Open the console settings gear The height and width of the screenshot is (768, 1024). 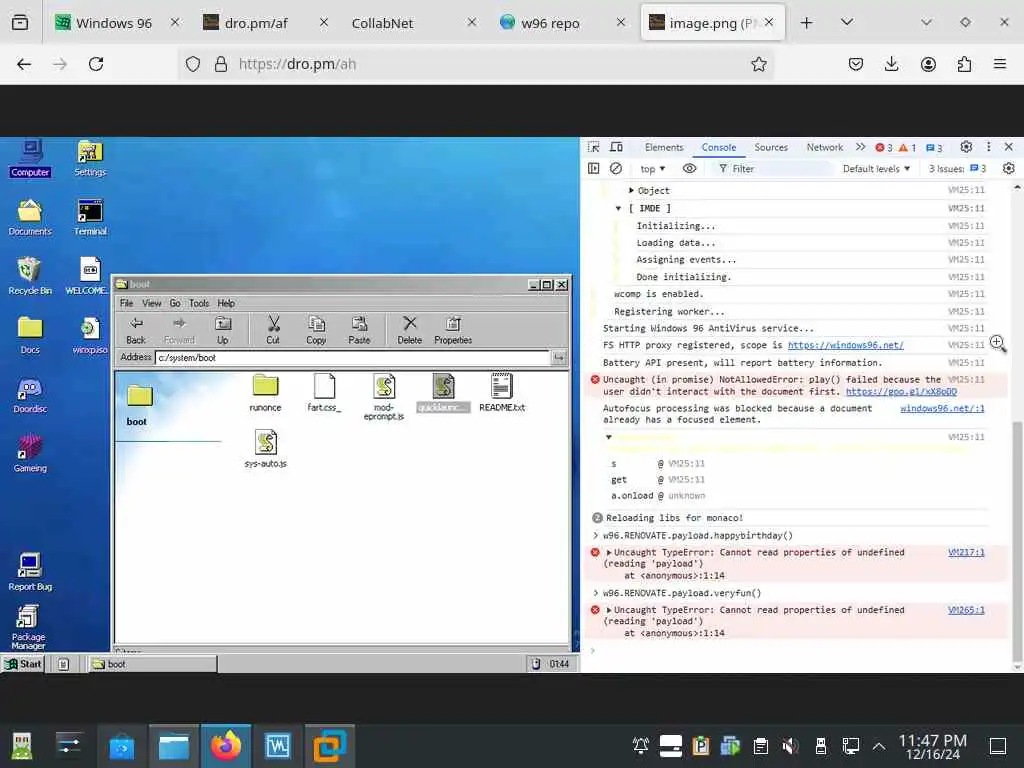click(1008, 168)
